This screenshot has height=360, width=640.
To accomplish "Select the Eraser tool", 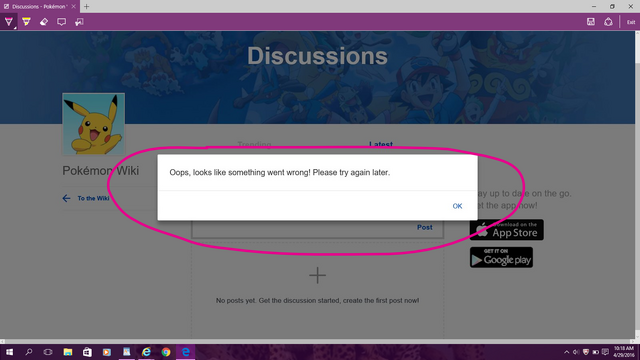I will tap(44, 22).
